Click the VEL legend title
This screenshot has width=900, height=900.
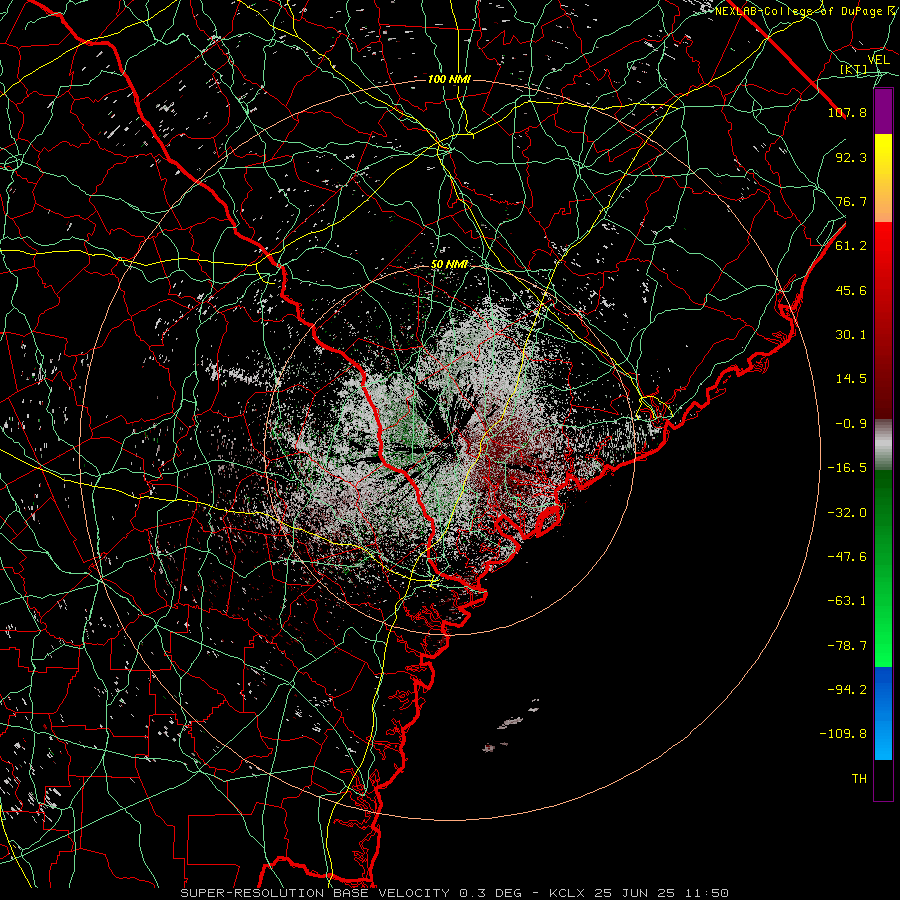(879, 60)
